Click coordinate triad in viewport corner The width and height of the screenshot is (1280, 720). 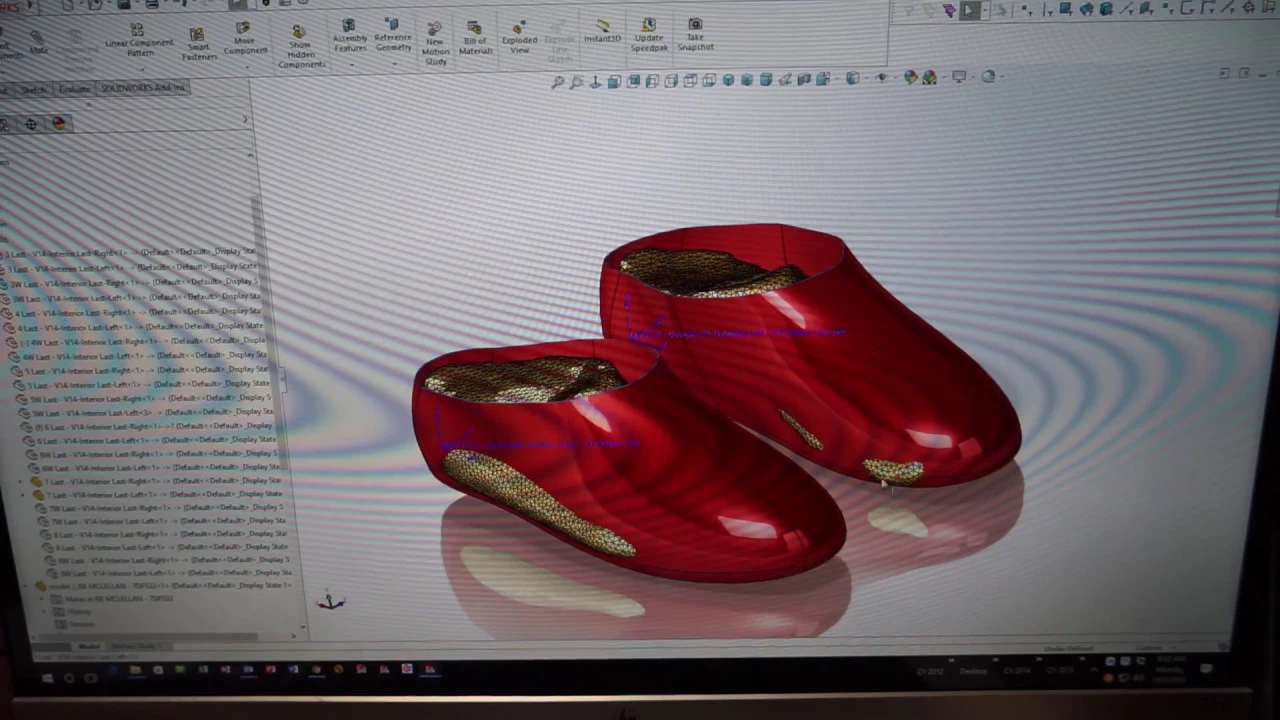(x=330, y=601)
